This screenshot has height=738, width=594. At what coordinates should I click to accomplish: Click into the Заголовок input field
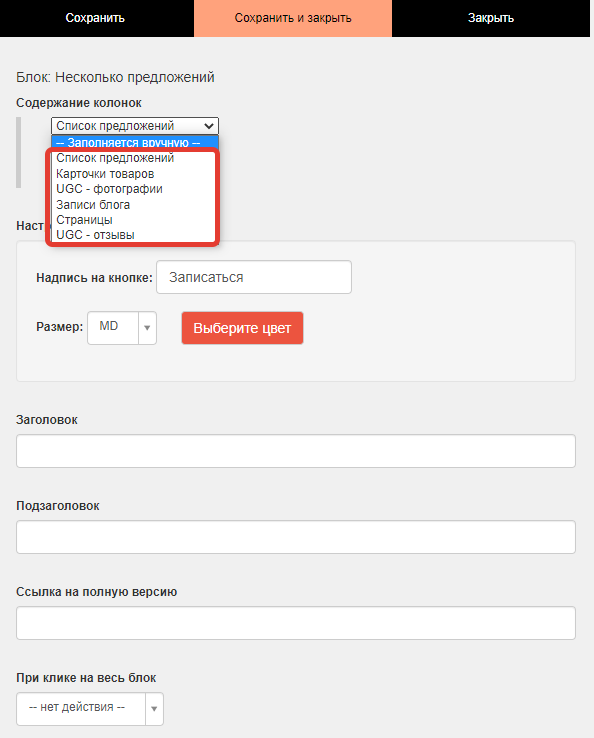pyautogui.click(x=296, y=451)
